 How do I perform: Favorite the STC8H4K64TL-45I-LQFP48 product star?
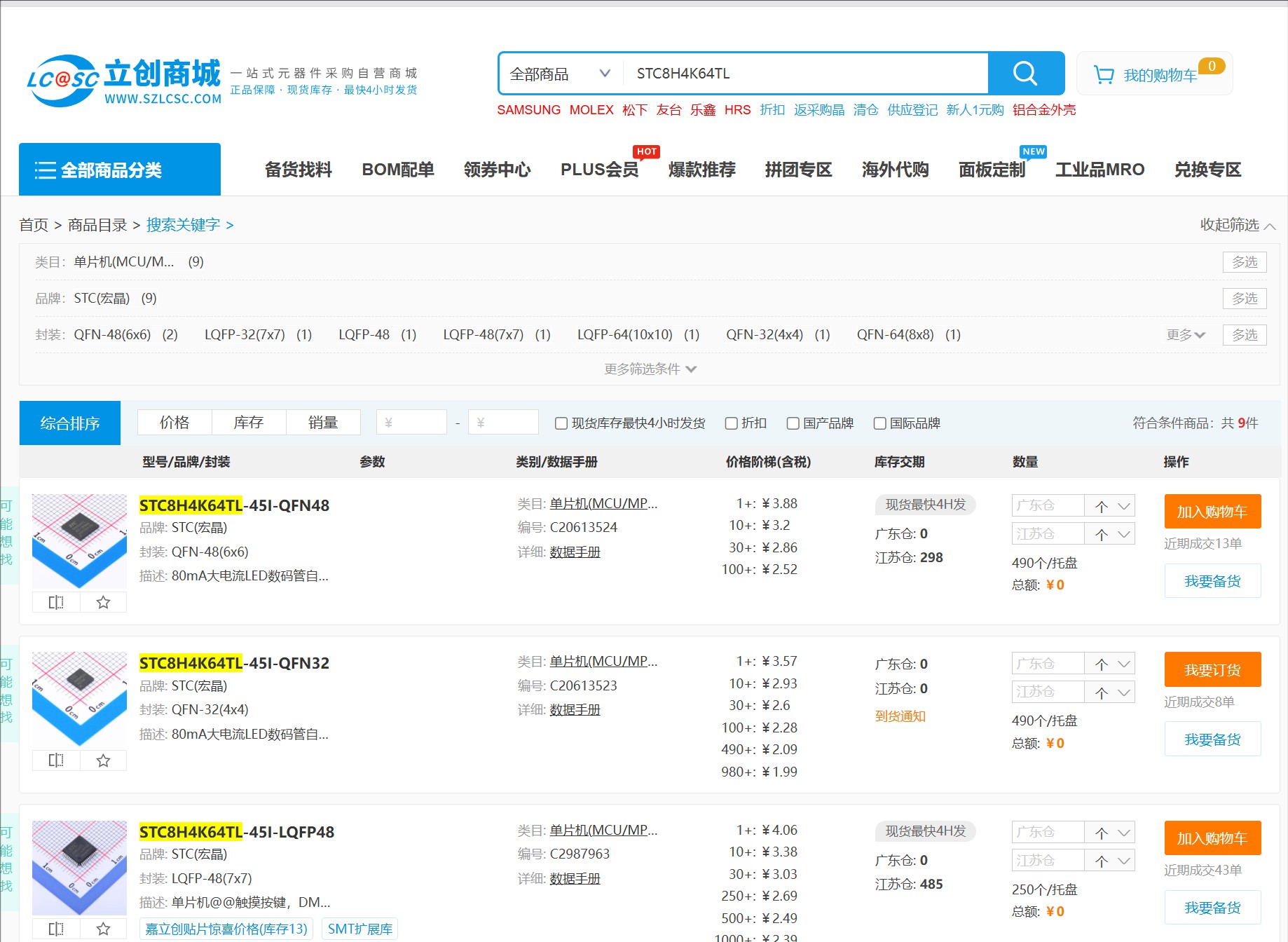[103, 929]
